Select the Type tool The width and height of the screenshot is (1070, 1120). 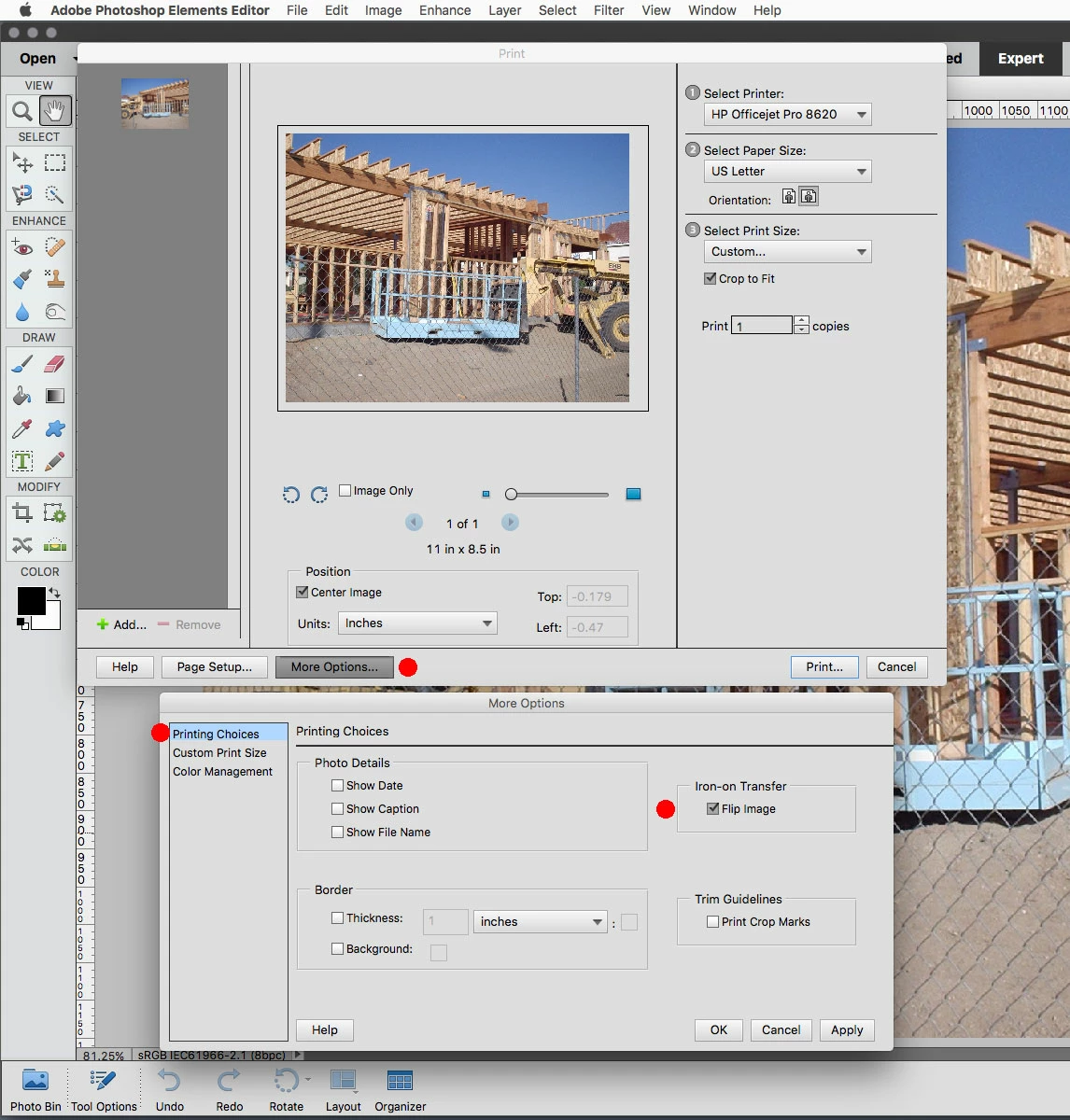(22, 461)
